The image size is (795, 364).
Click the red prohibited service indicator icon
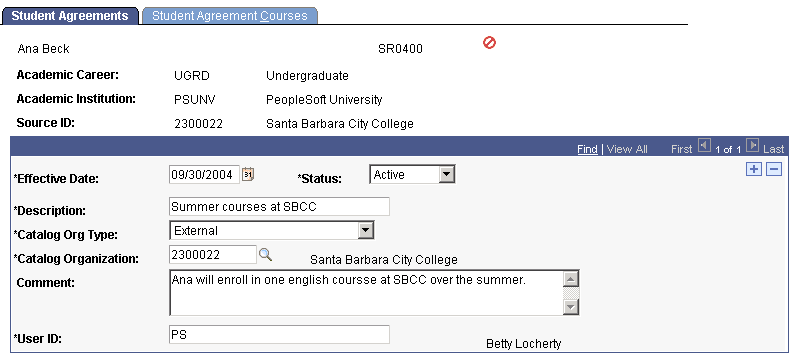(x=489, y=43)
